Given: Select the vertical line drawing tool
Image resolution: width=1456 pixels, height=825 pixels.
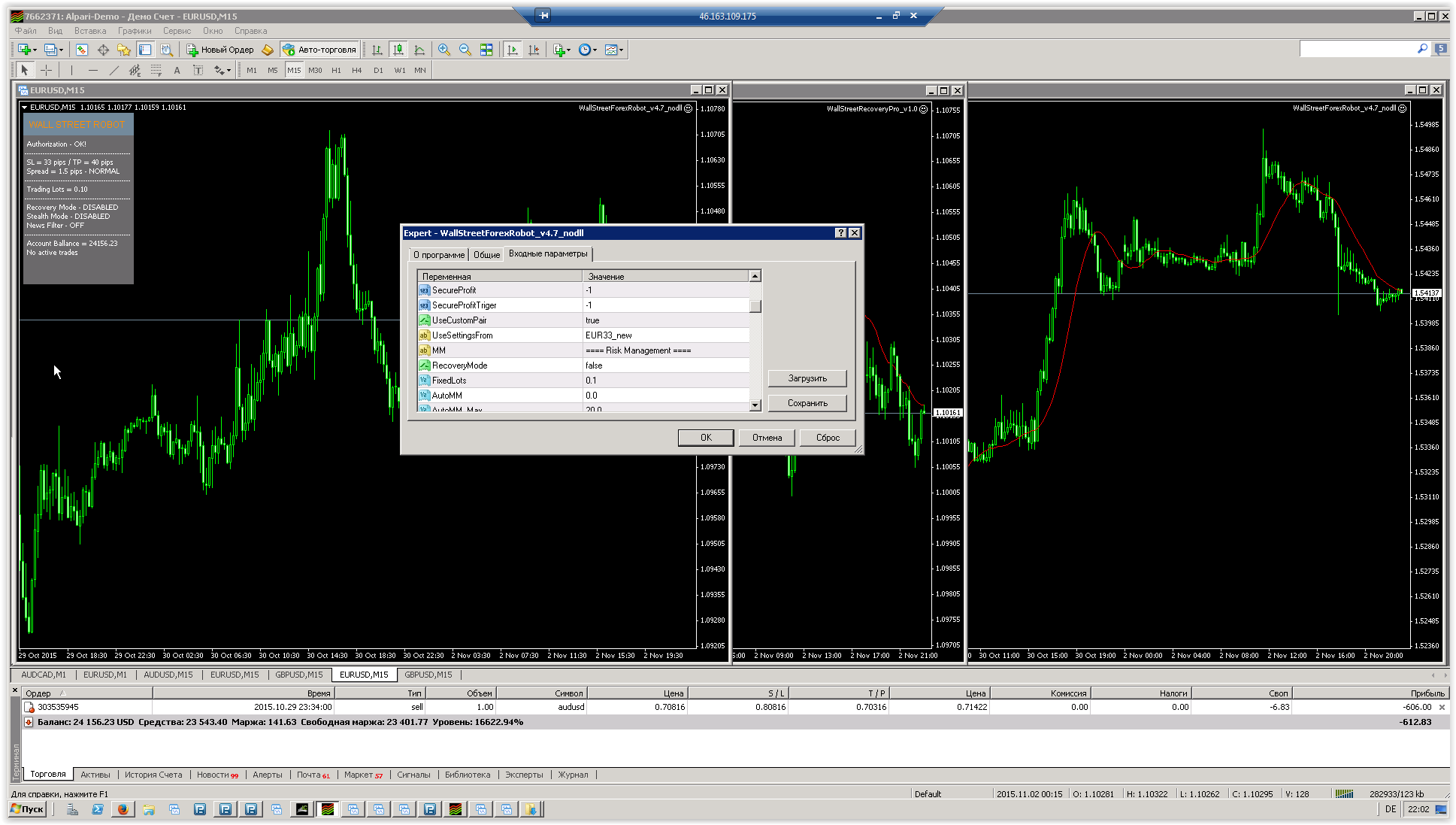Looking at the screenshot, I should (71, 70).
